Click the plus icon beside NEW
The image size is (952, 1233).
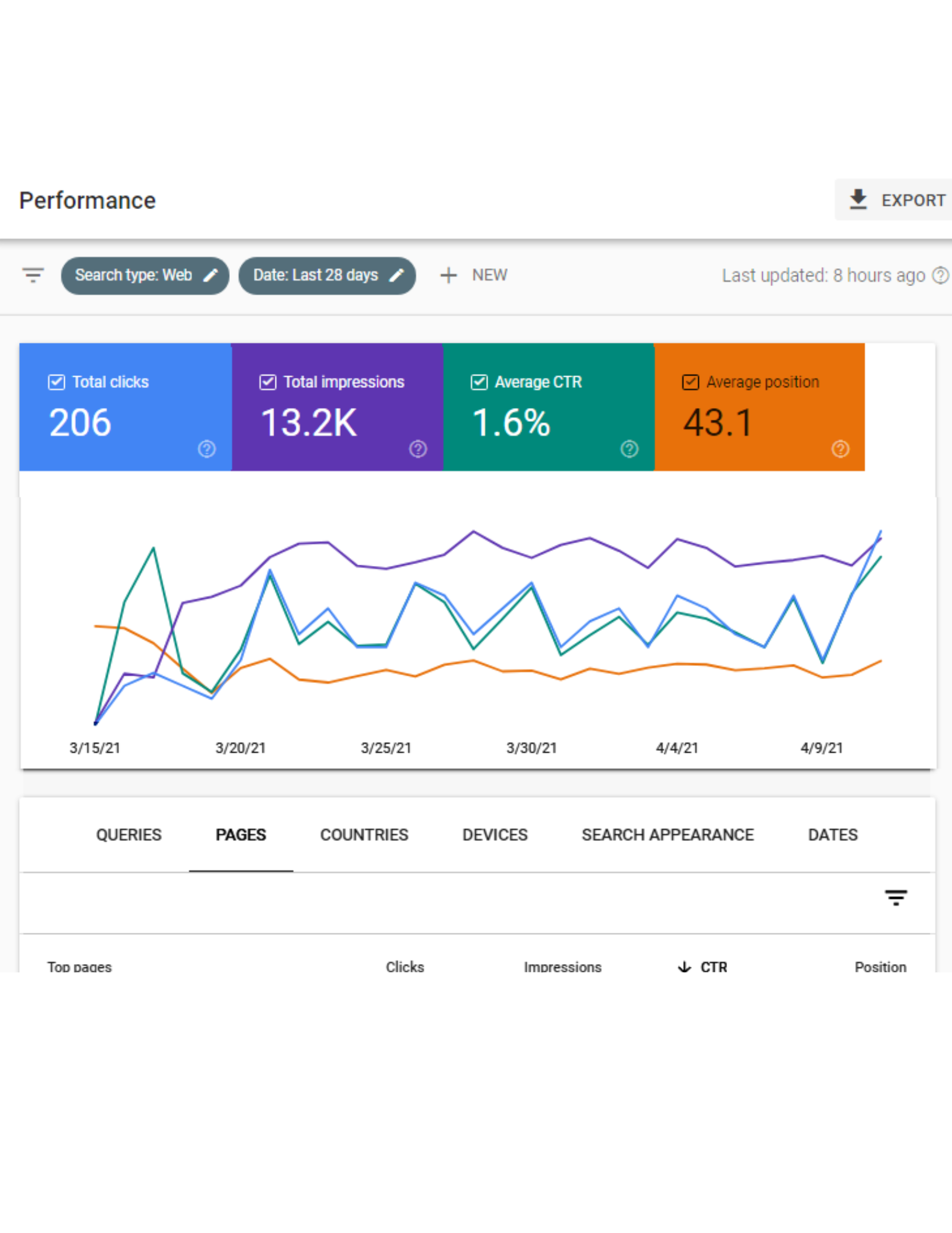(449, 275)
